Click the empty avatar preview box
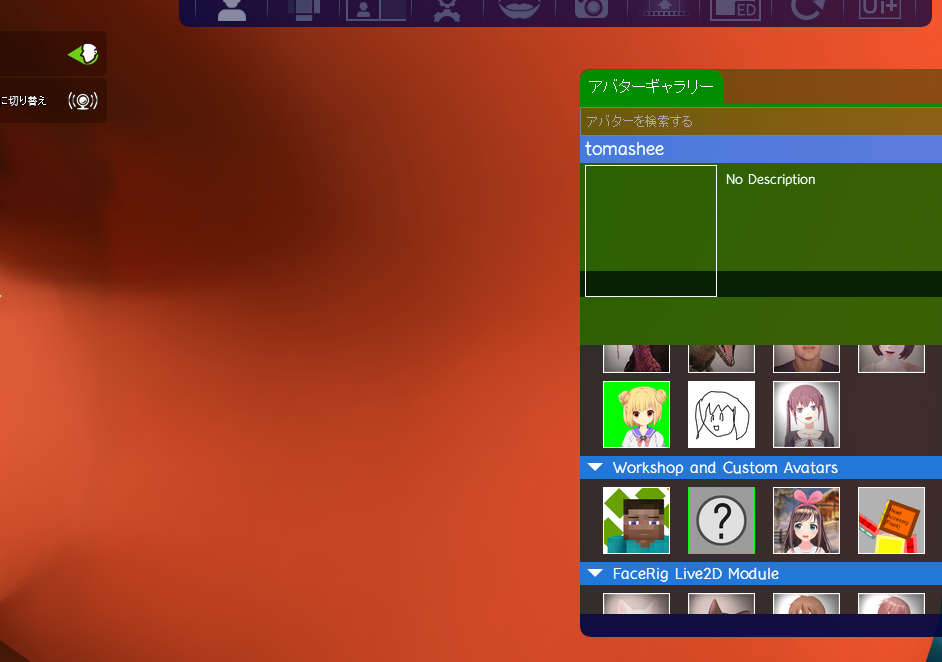The height and width of the screenshot is (662, 942). coord(651,231)
